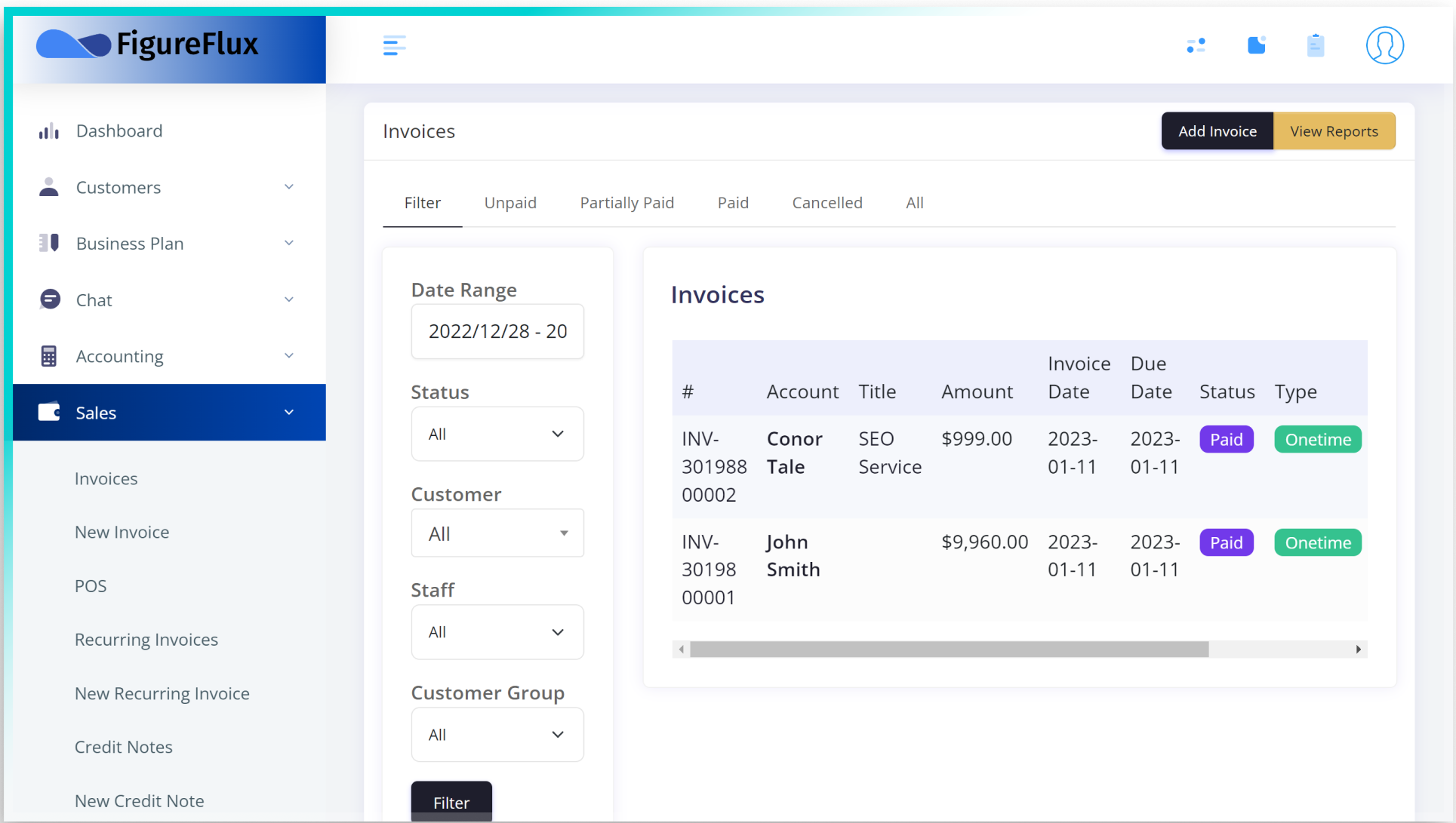1456x823 pixels.
Task: Open the Status dropdown filter
Action: click(x=497, y=434)
